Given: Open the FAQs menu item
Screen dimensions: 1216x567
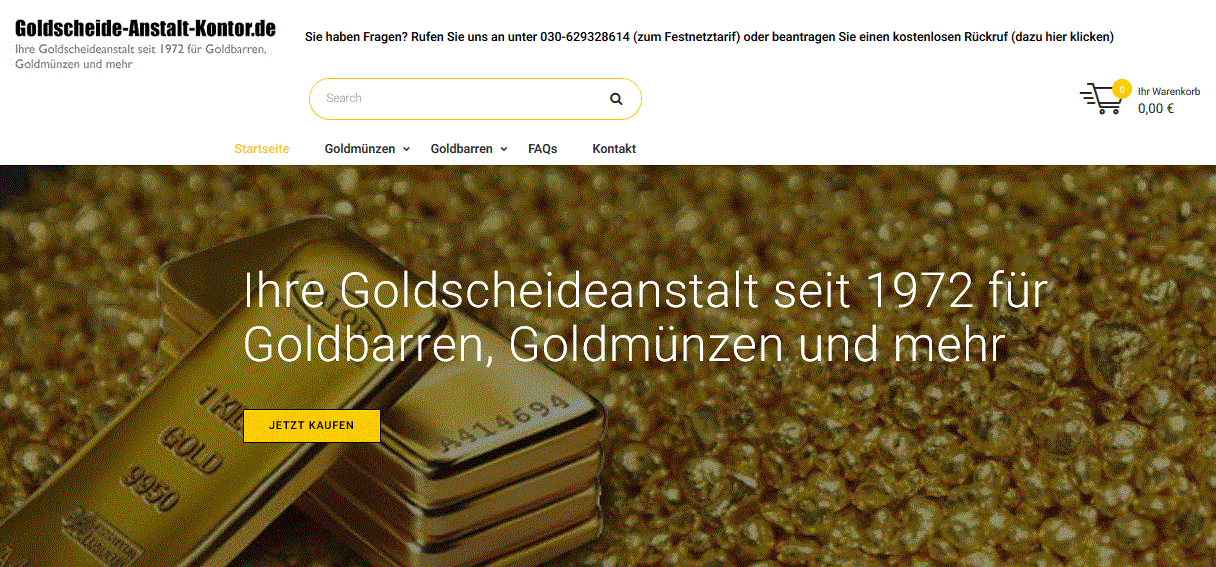Looking at the screenshot, I should 543,149.
